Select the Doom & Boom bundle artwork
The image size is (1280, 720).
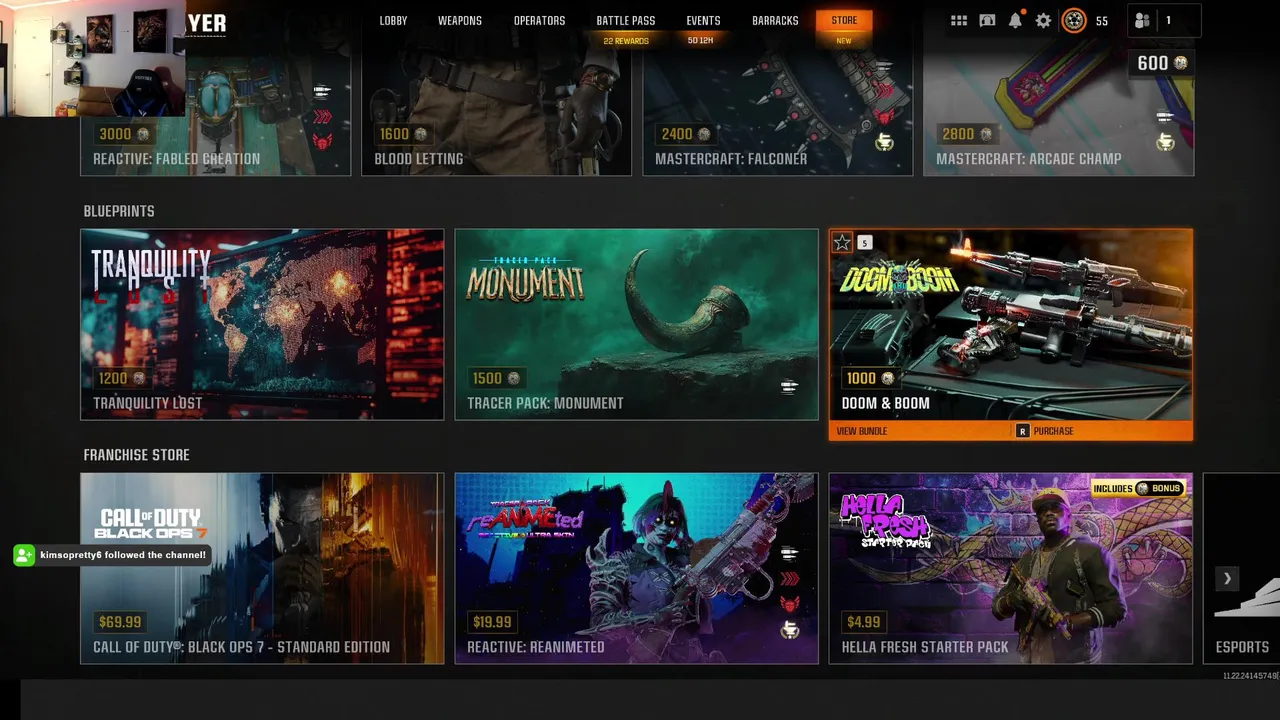click(x=1011, y=325)
